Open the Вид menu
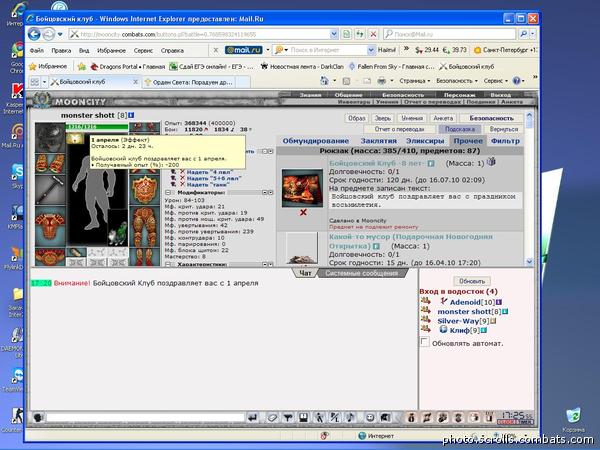 pos(84,51)
